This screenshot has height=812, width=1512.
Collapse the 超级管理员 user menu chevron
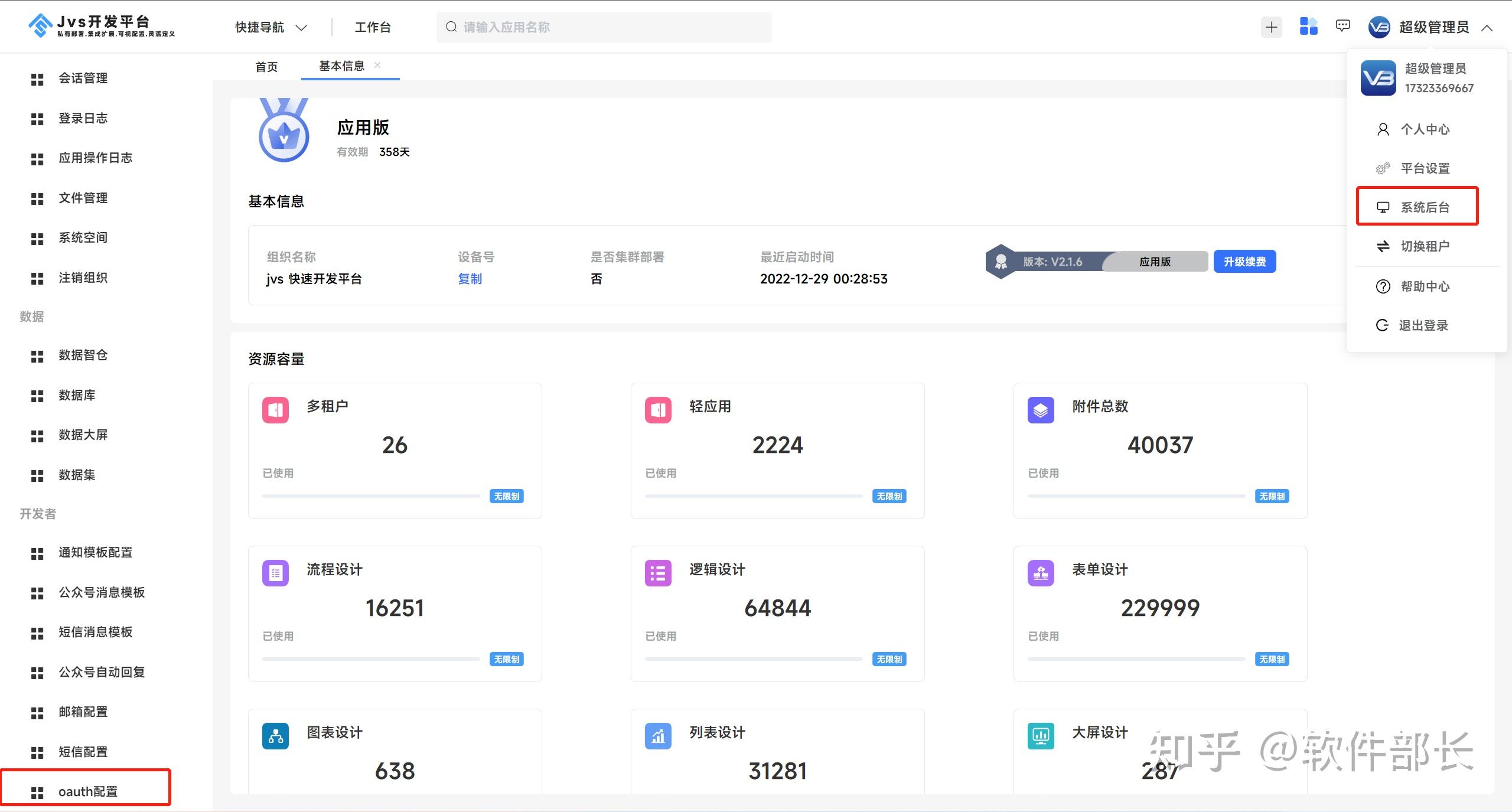(x=1489, y=28)
